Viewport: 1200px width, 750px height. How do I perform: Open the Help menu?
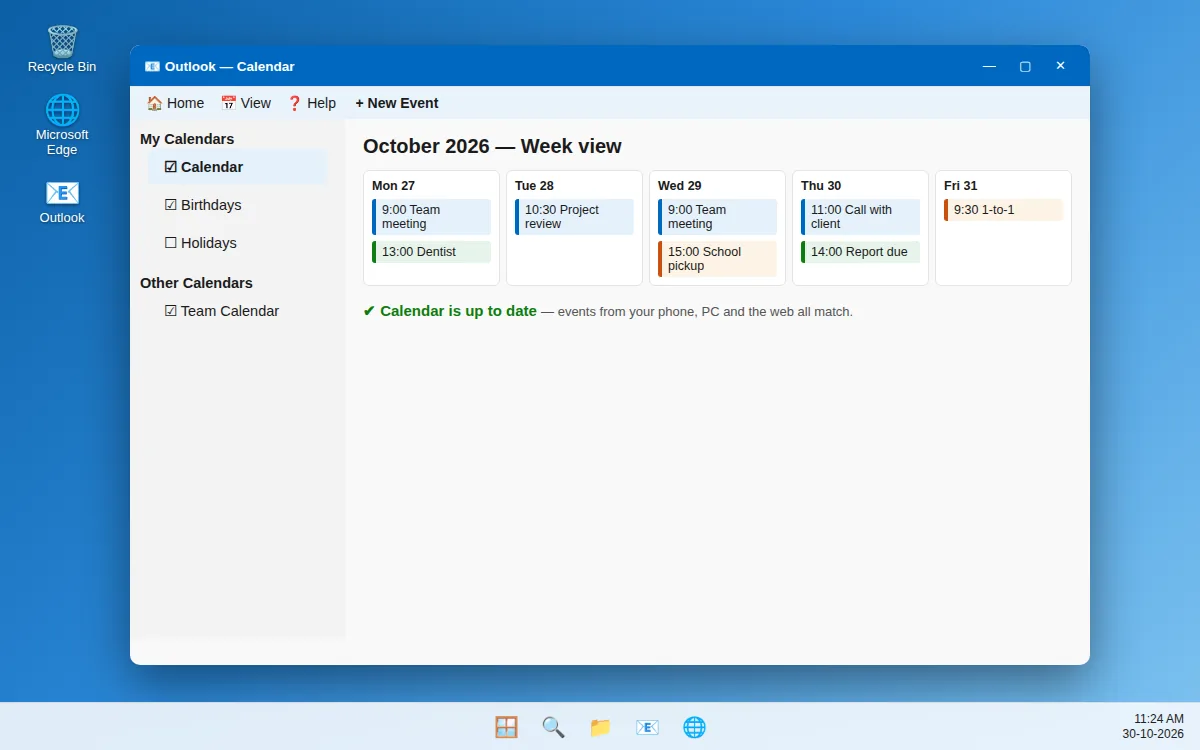[312, 103]
